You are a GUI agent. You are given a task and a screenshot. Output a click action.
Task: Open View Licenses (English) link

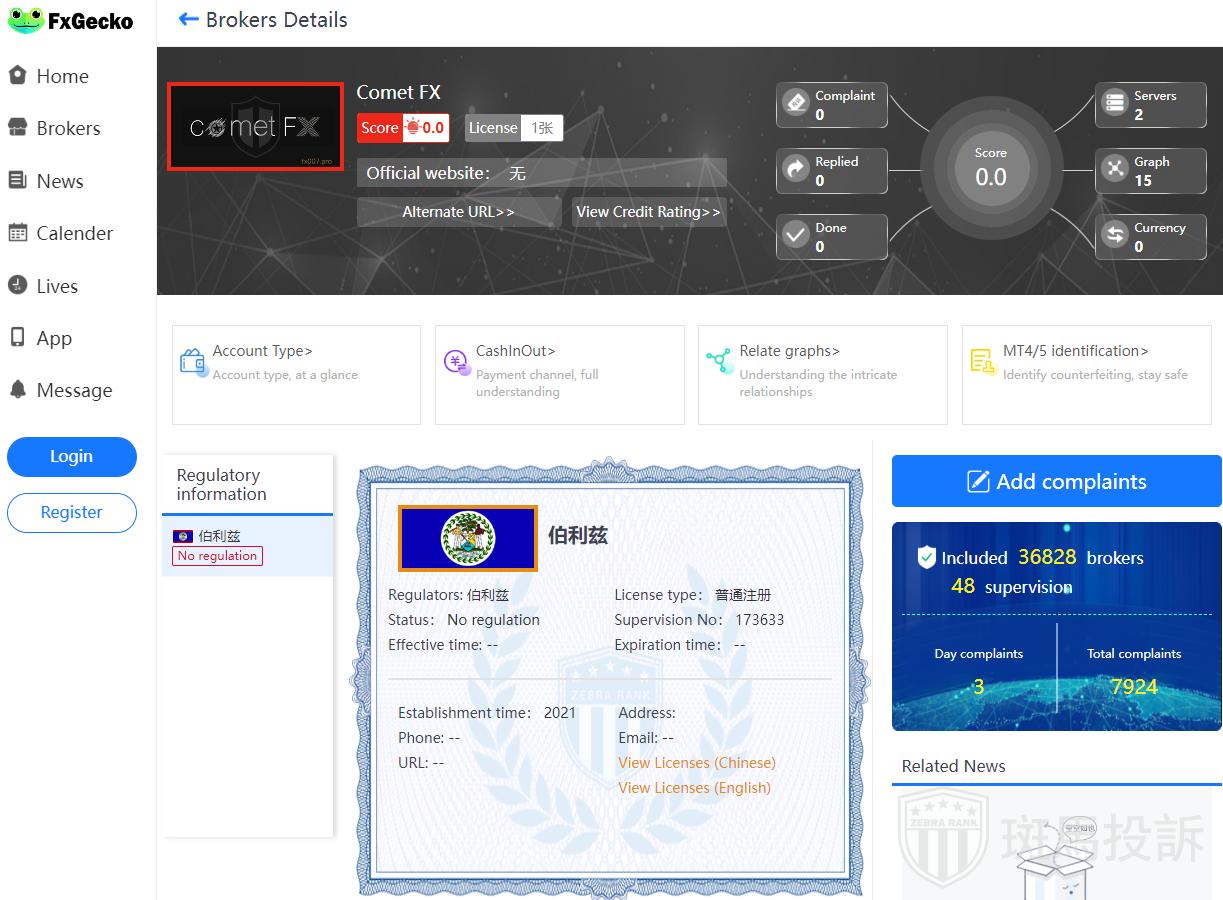click(x=694, y=788)
